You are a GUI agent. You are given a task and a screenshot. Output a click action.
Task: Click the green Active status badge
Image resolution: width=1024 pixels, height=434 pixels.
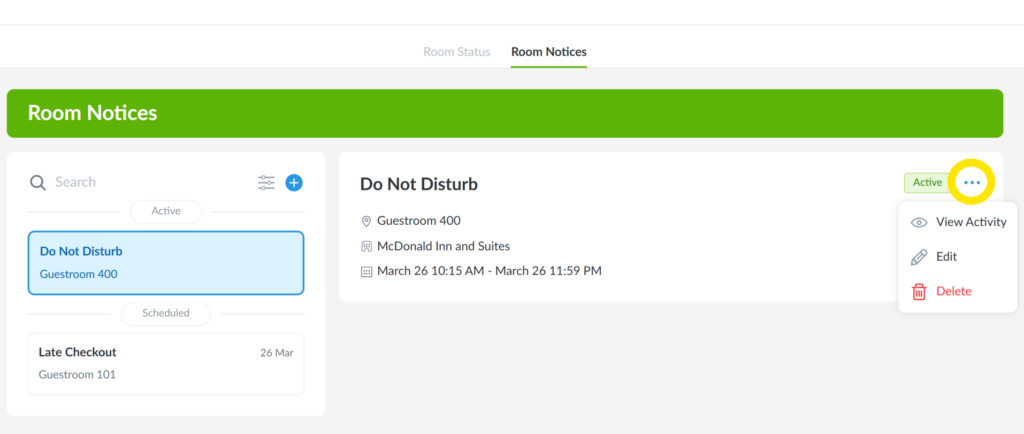[927, 182]
